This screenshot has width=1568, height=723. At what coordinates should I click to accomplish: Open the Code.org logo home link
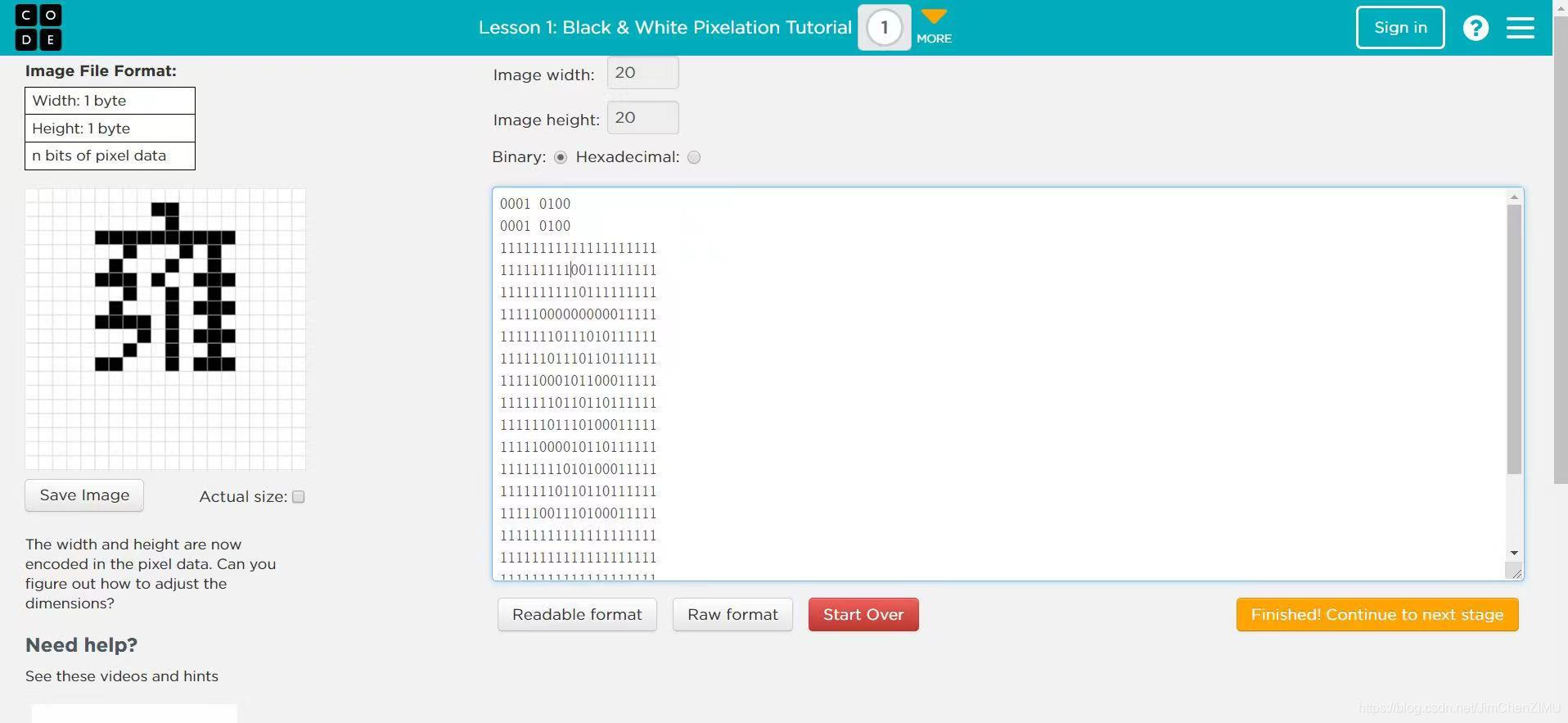click(x=38, y=27)
